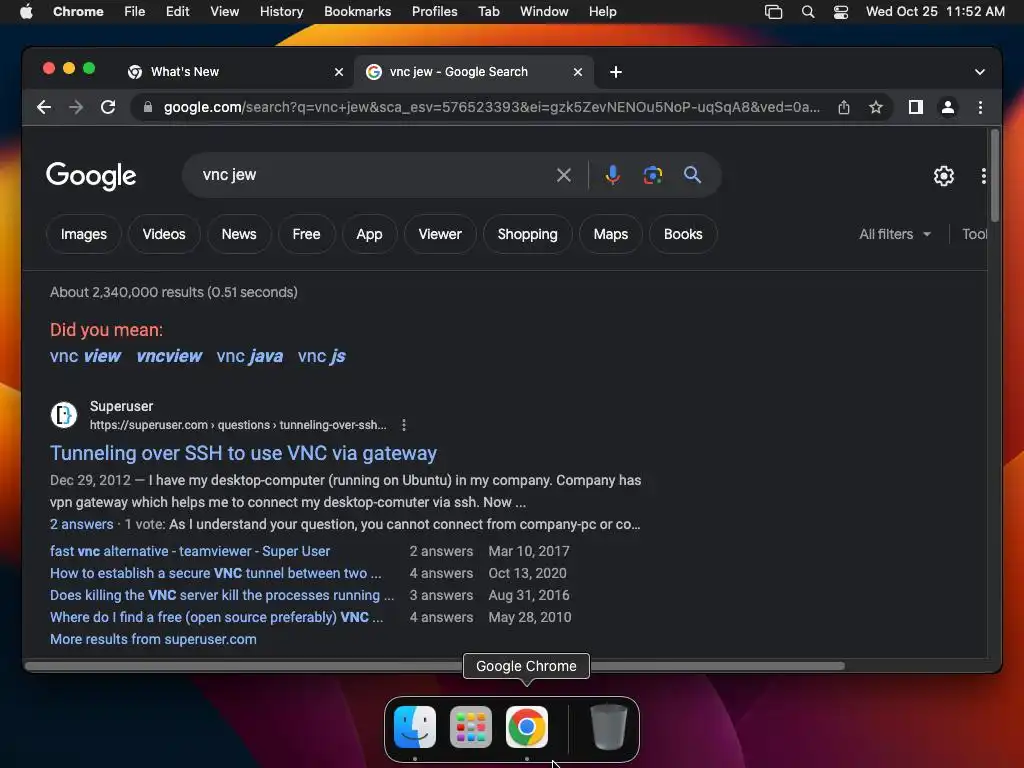Select the App filter chip
The image size is (1024, 768).
point(369,234)
